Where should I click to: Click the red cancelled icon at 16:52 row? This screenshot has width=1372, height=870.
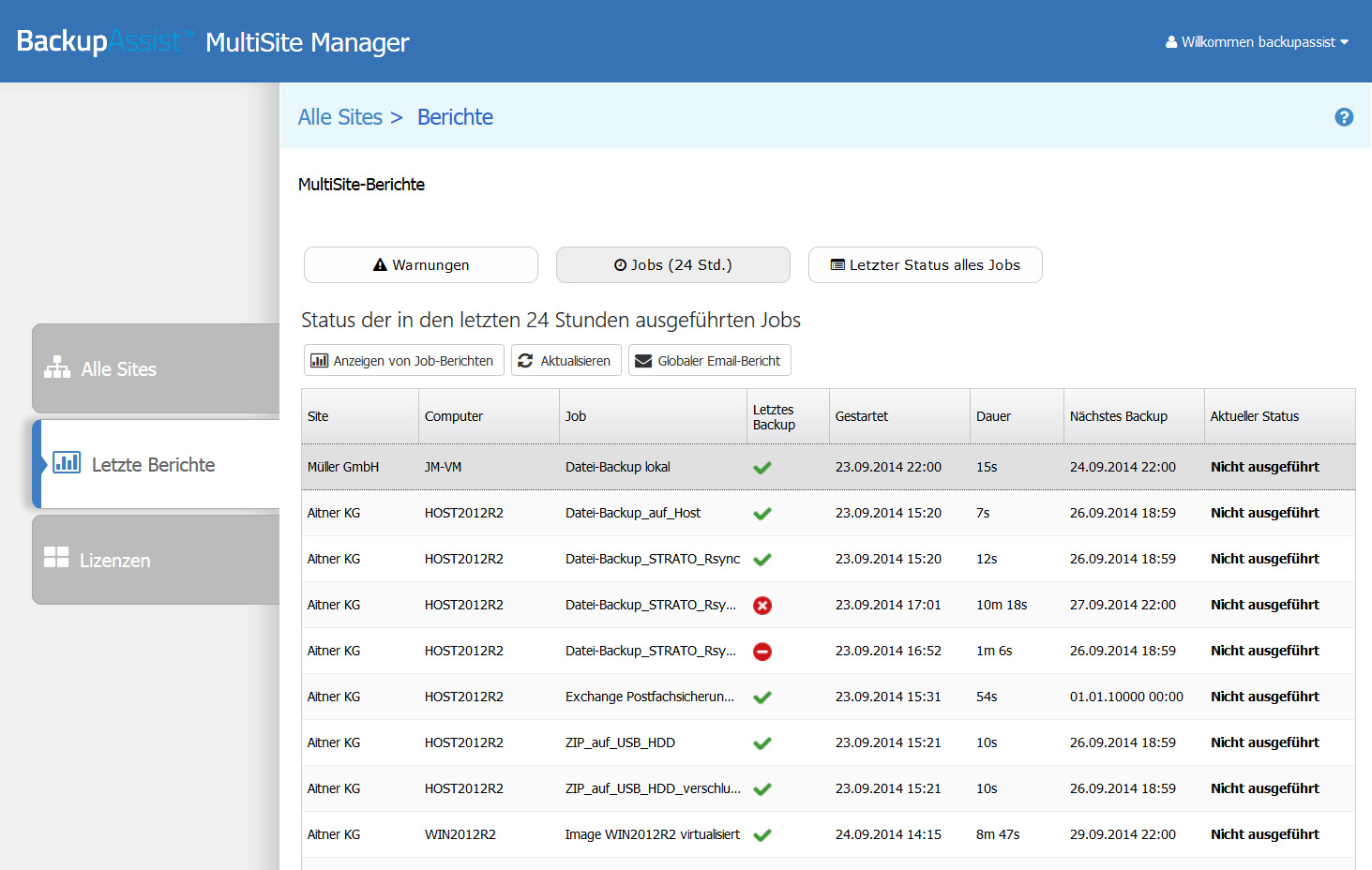[762, 652]
